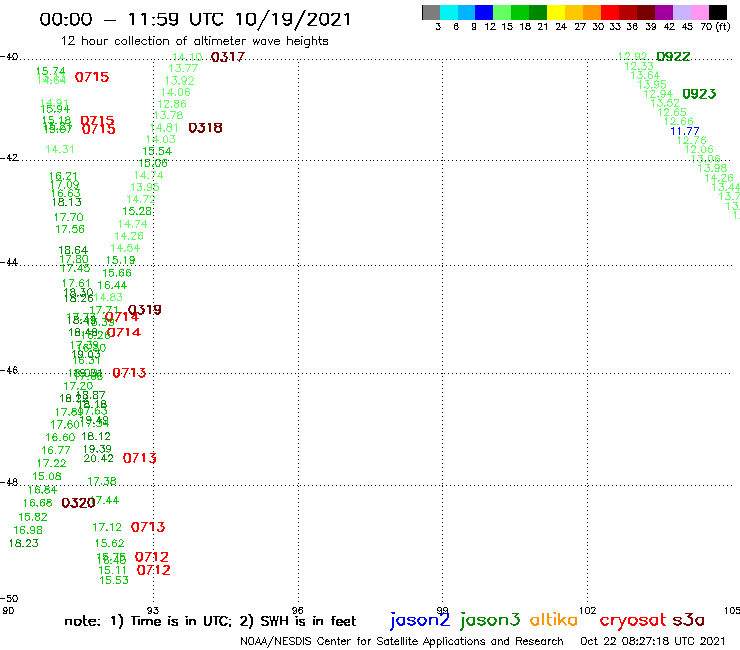The width and height of the screenshot is (740, 650).
Task: Select the wave height value '12.92'
Action: click(632, 57)
